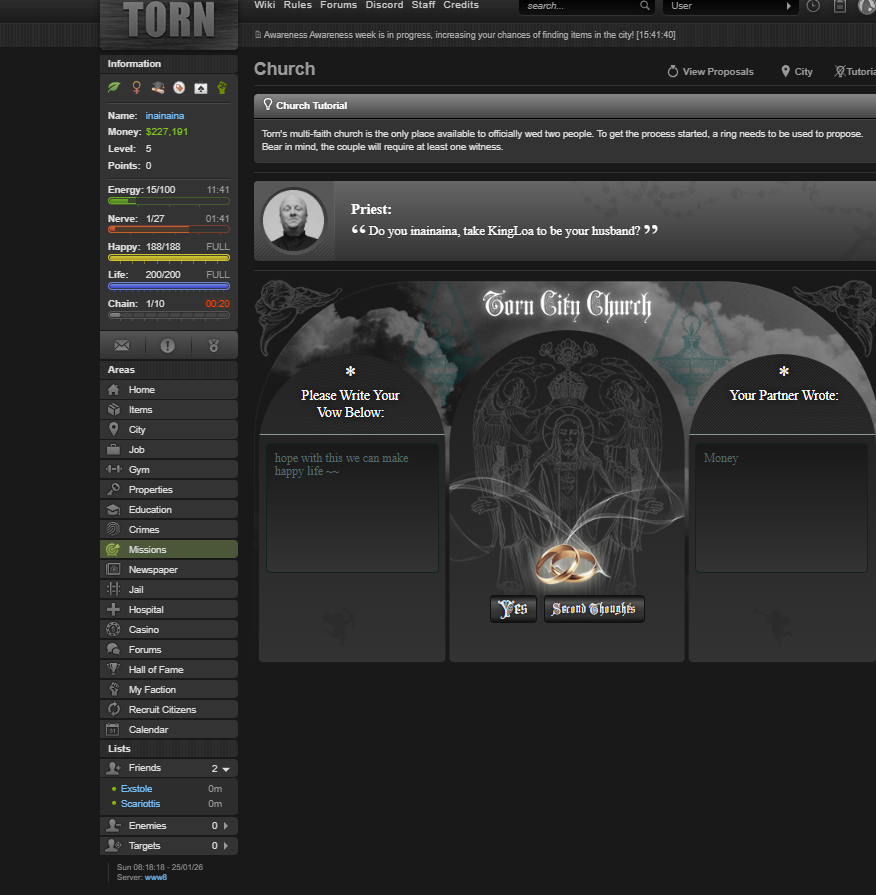This screenshot has width=876, height=895.
Task: Click the partner's vow text "Money"
Action: (721, 458)
